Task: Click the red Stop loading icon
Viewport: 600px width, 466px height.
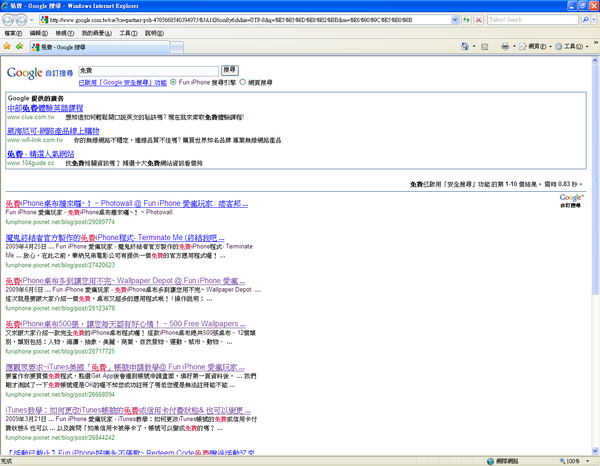Action: [x=478, y=20]
